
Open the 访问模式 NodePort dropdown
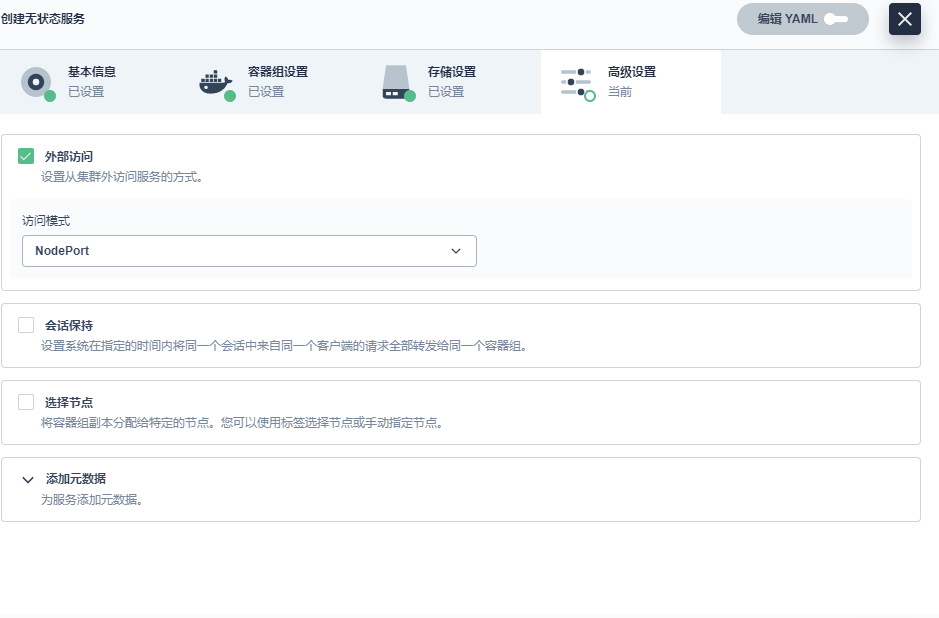pos(248,251)
